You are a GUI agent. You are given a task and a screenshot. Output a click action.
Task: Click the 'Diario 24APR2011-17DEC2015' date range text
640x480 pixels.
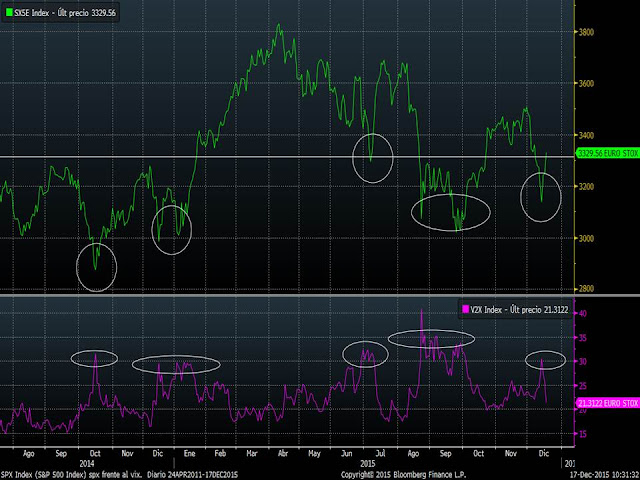pyautogui.click(x=193, y=475)
